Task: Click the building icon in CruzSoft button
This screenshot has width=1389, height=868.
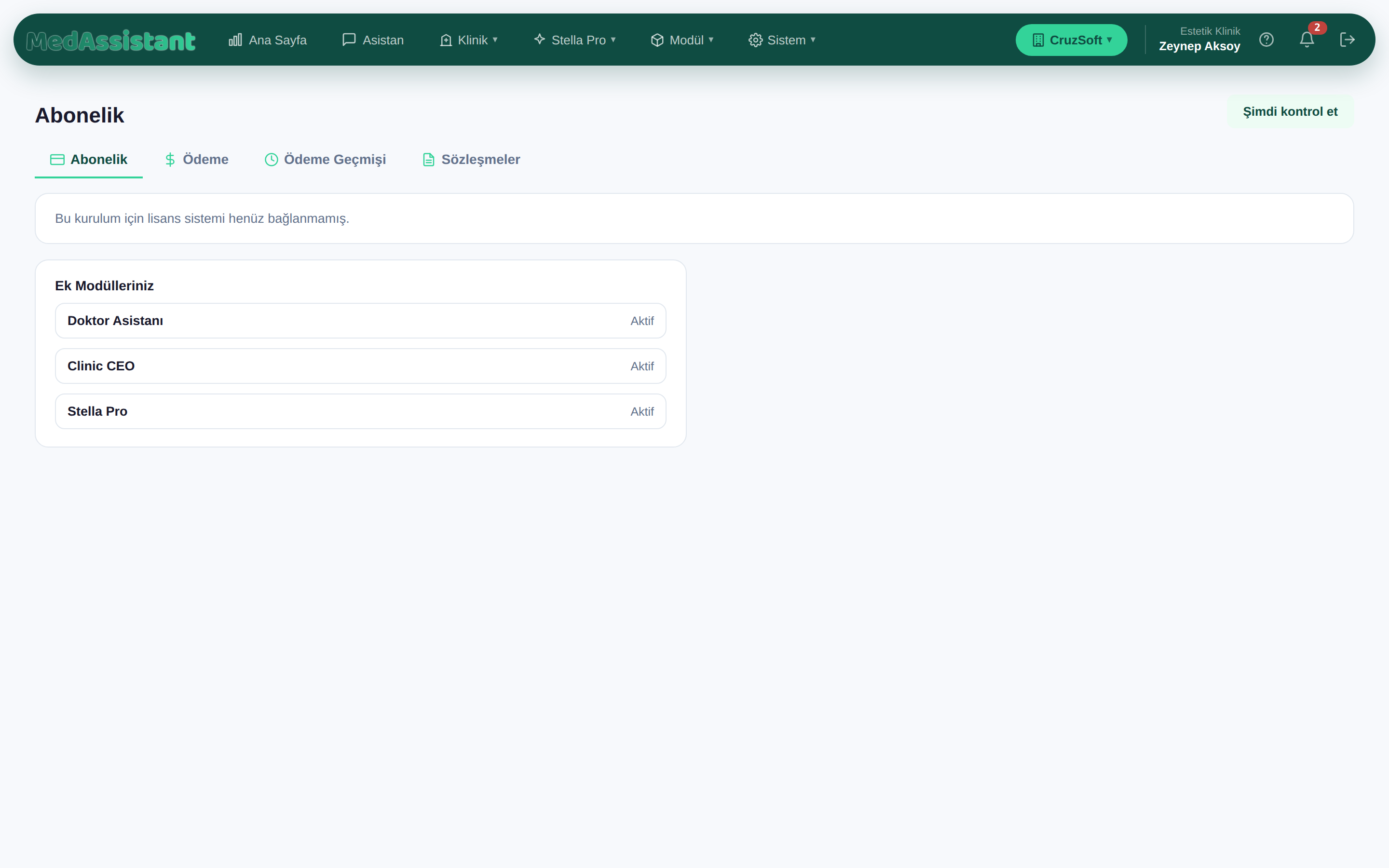Action: (1038, 40)
